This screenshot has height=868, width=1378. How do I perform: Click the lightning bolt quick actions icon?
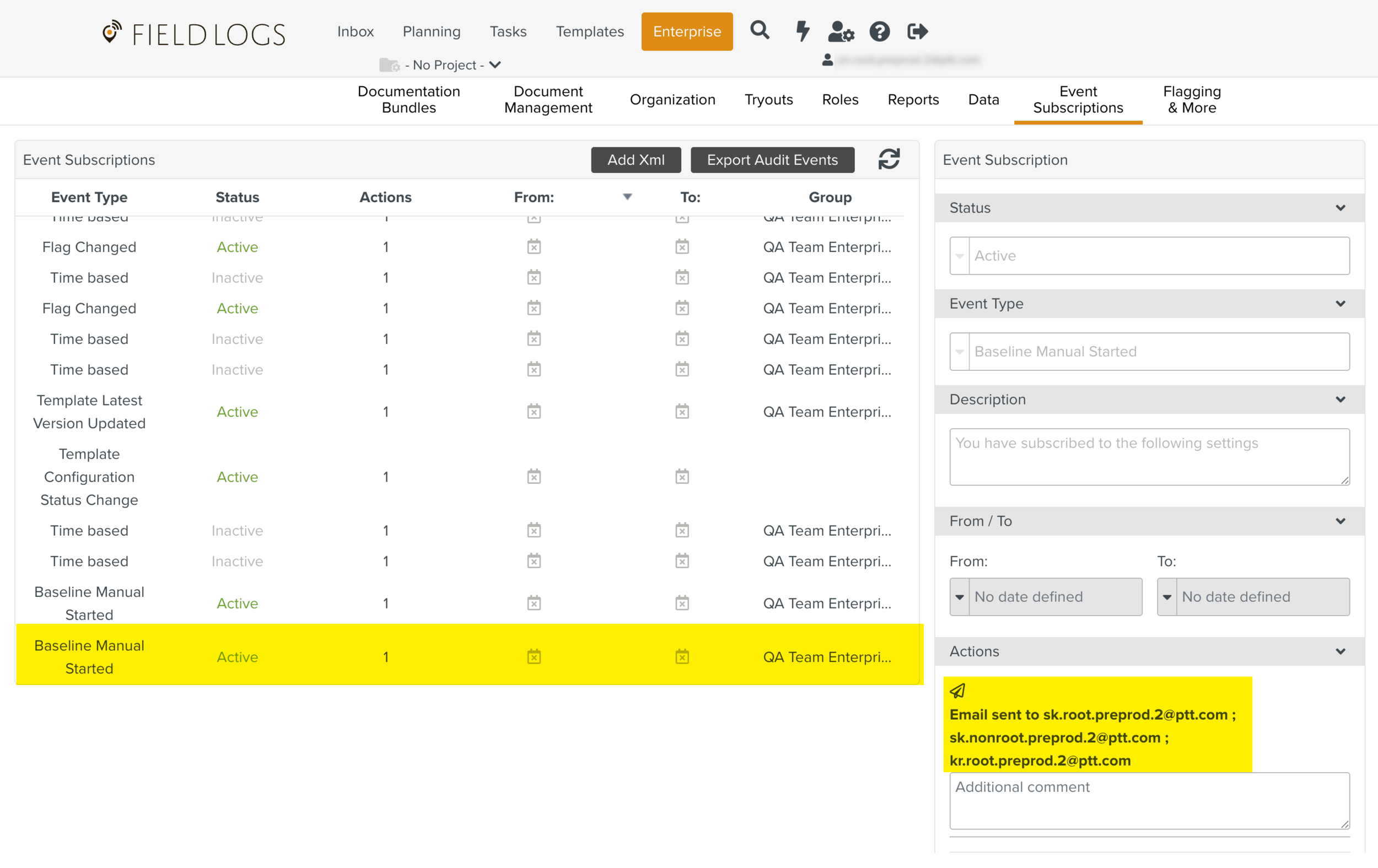[x=803, y=31]
